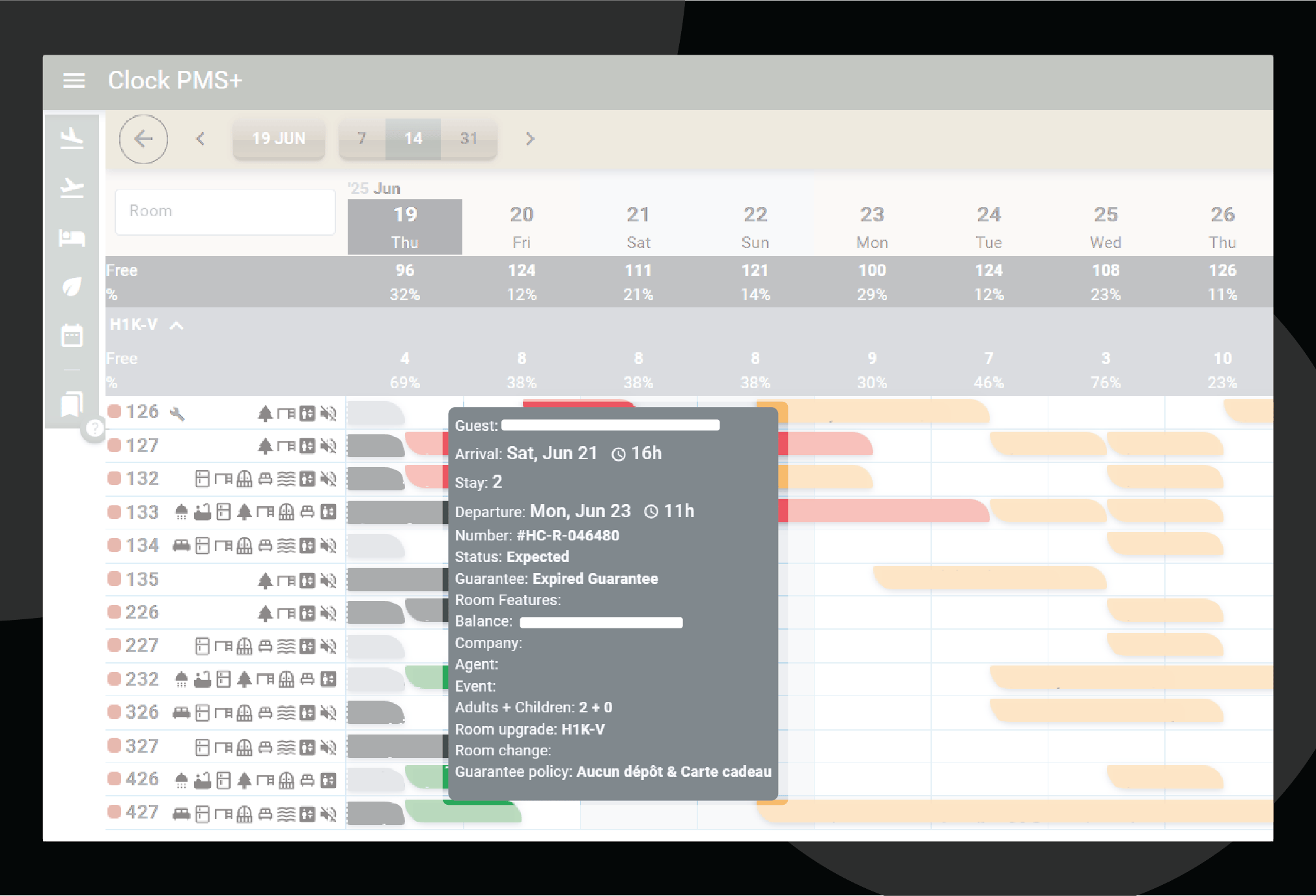Open the bed rooms sidebar icon
Image resolution: width=1316 pixels, height=896 pixels.
tap(72, 238)
